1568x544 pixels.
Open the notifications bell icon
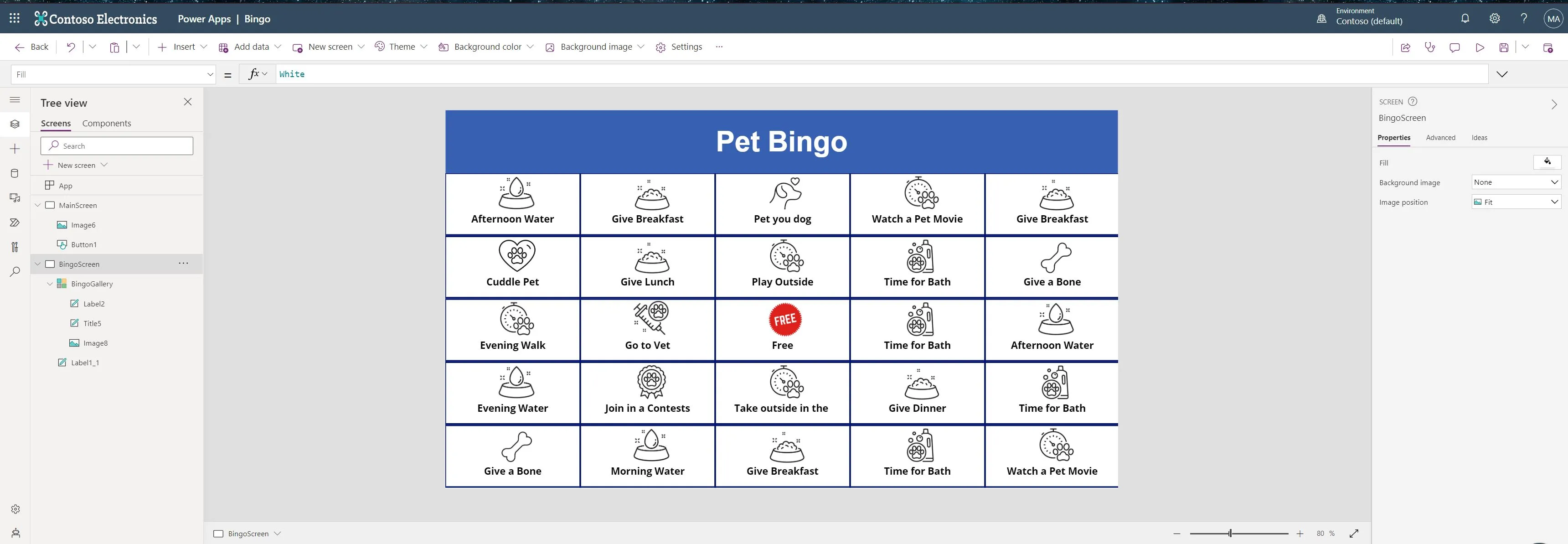pyautogui.click(x=1465, y=18)
